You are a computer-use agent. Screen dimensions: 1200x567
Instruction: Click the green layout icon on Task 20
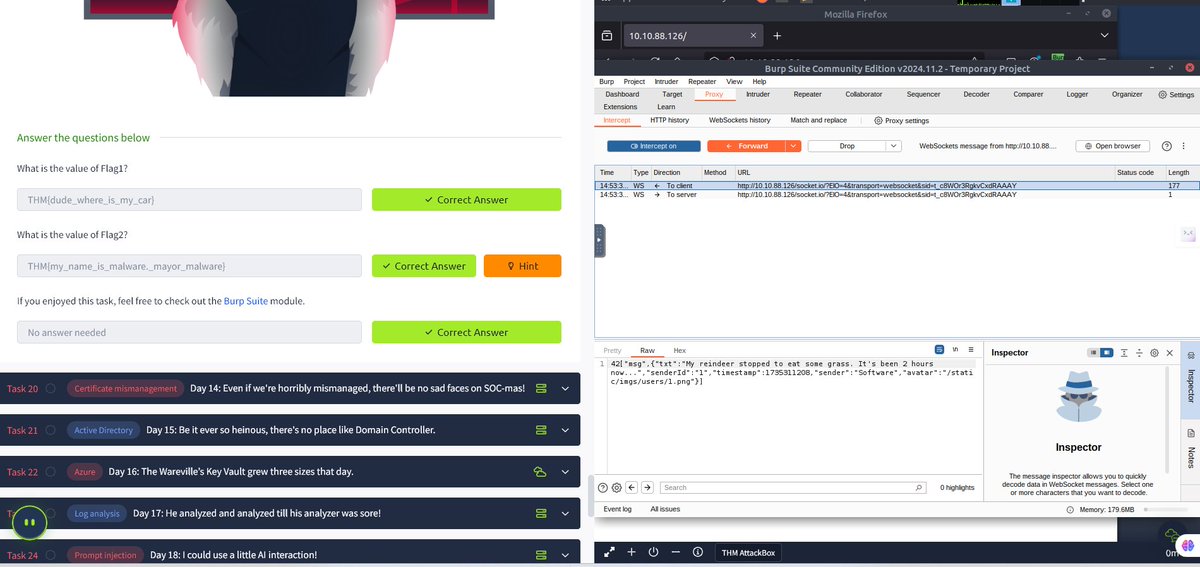[541, 388]
